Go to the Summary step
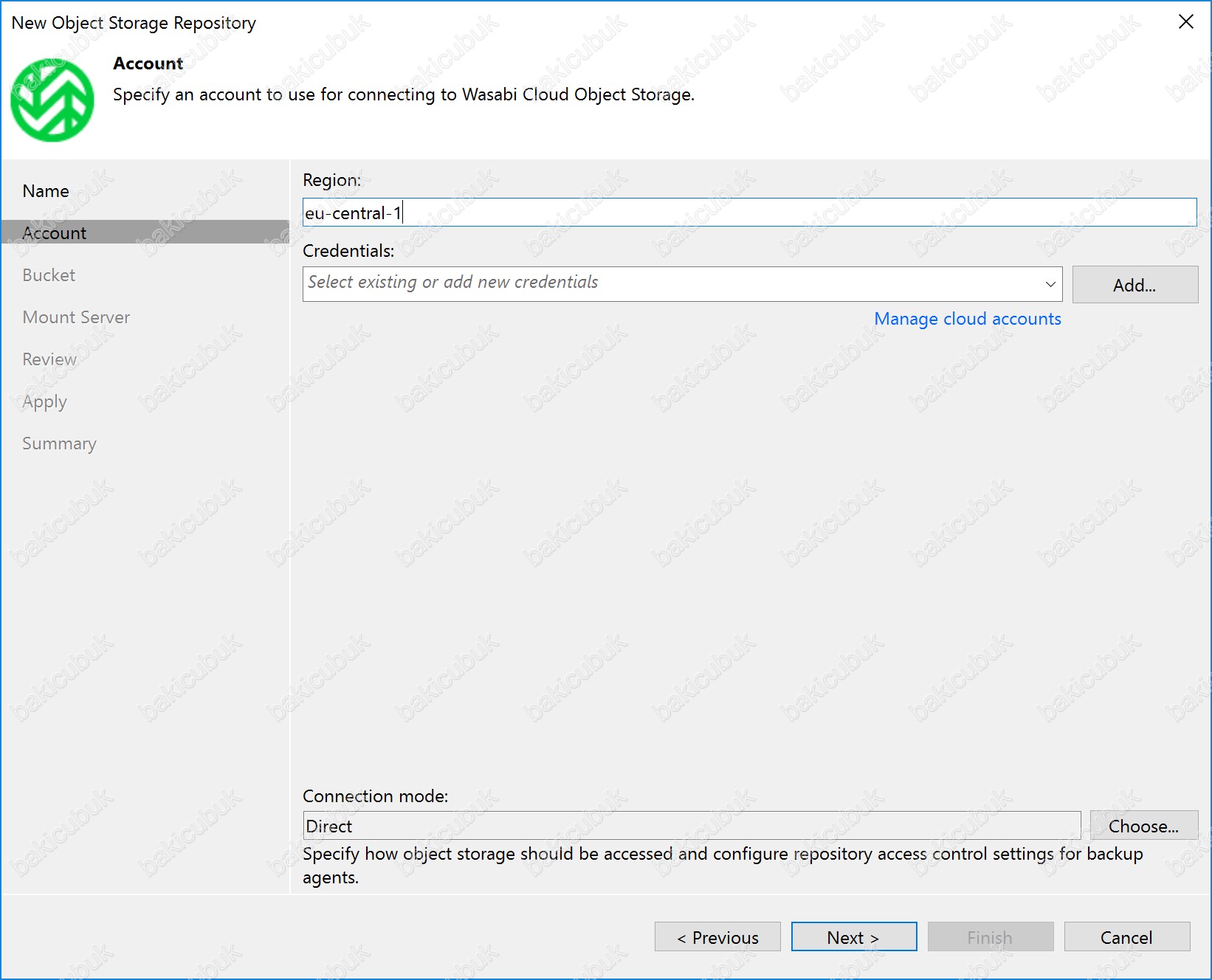 [59, 444]
